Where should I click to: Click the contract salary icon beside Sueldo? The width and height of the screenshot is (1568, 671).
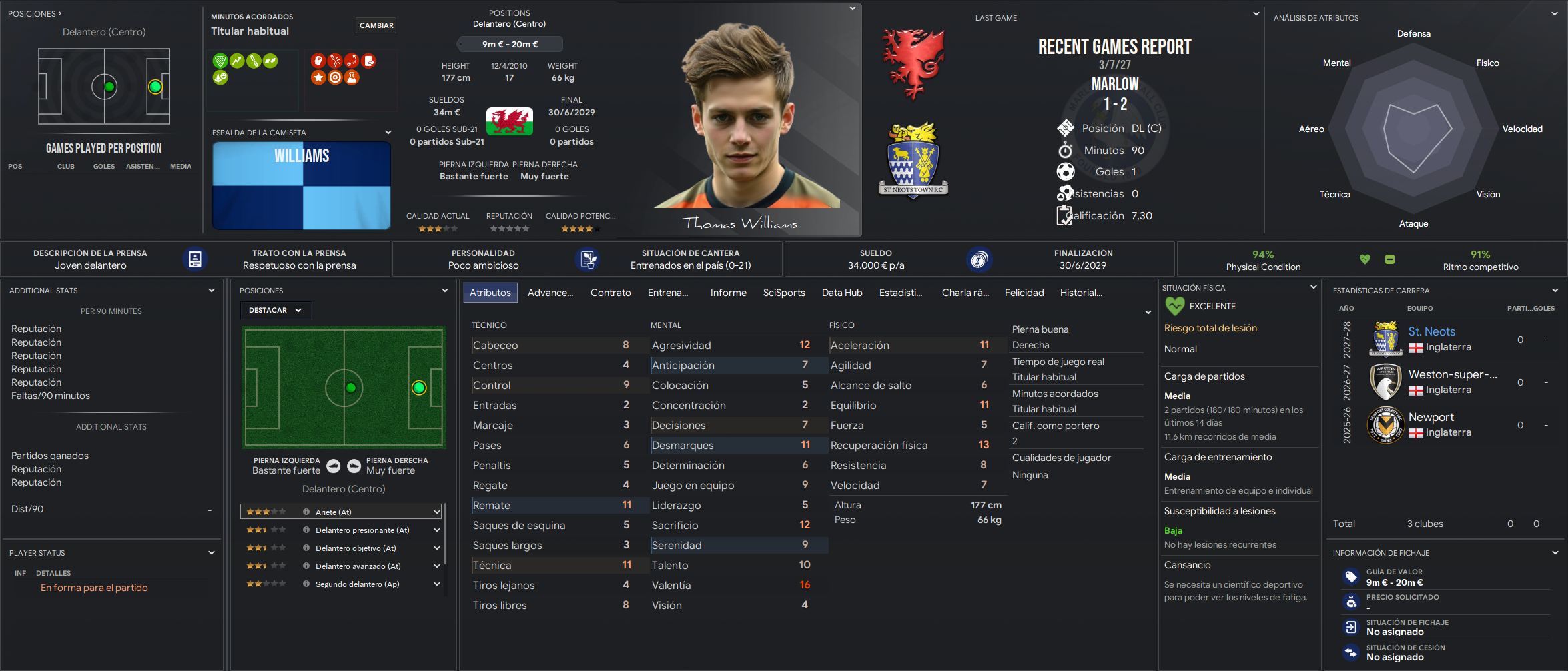(x=979, y=259)
